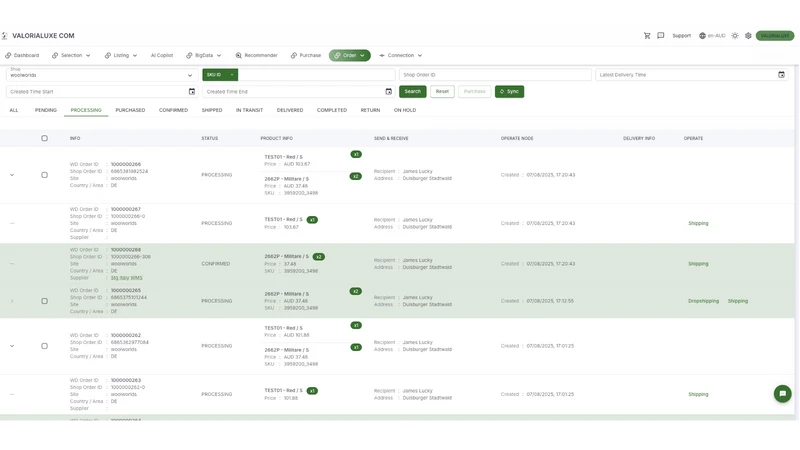Switch to the SHIPPED tab
The height and width of the screenshot is (450, 800).
(212, 110)
